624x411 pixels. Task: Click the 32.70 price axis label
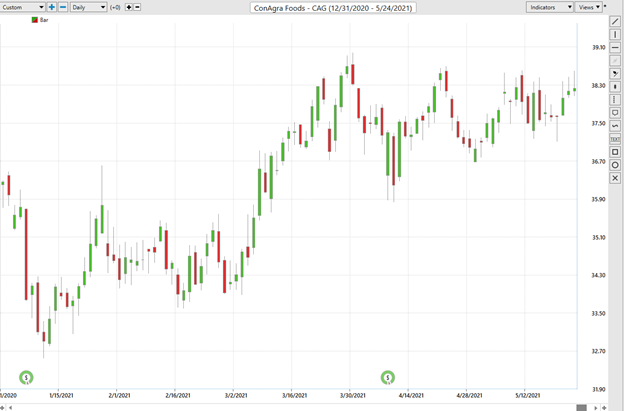point(599,351)
